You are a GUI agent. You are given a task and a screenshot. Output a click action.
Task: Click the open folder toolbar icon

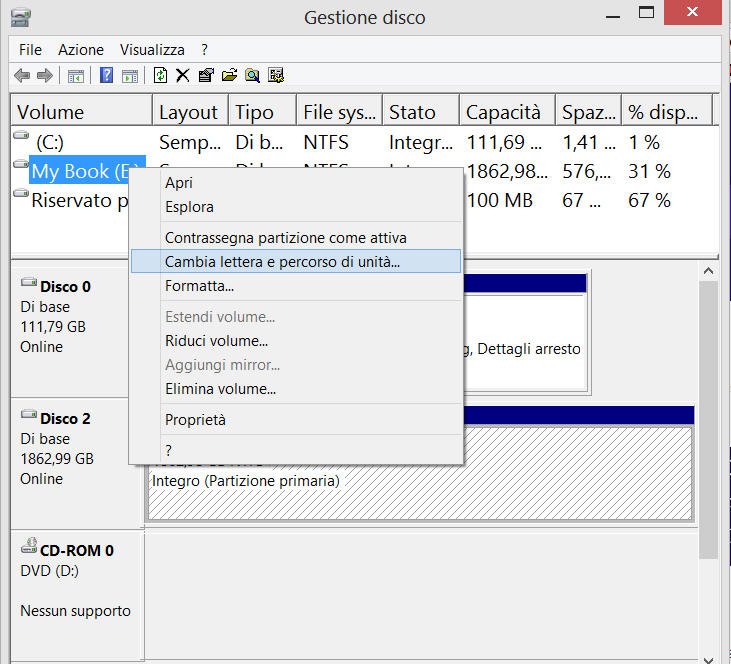pos(229,75)
